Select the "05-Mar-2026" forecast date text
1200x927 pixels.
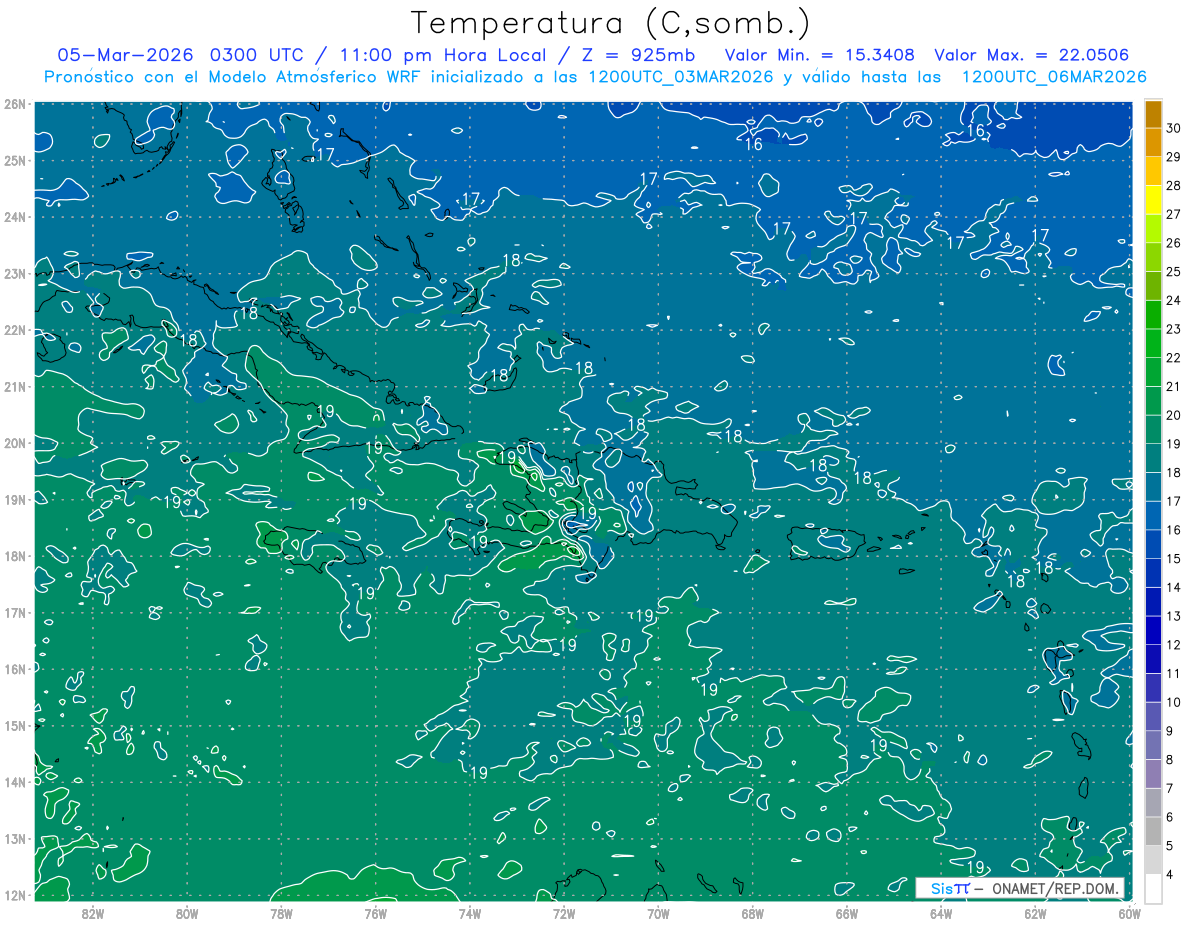point(125,55)
